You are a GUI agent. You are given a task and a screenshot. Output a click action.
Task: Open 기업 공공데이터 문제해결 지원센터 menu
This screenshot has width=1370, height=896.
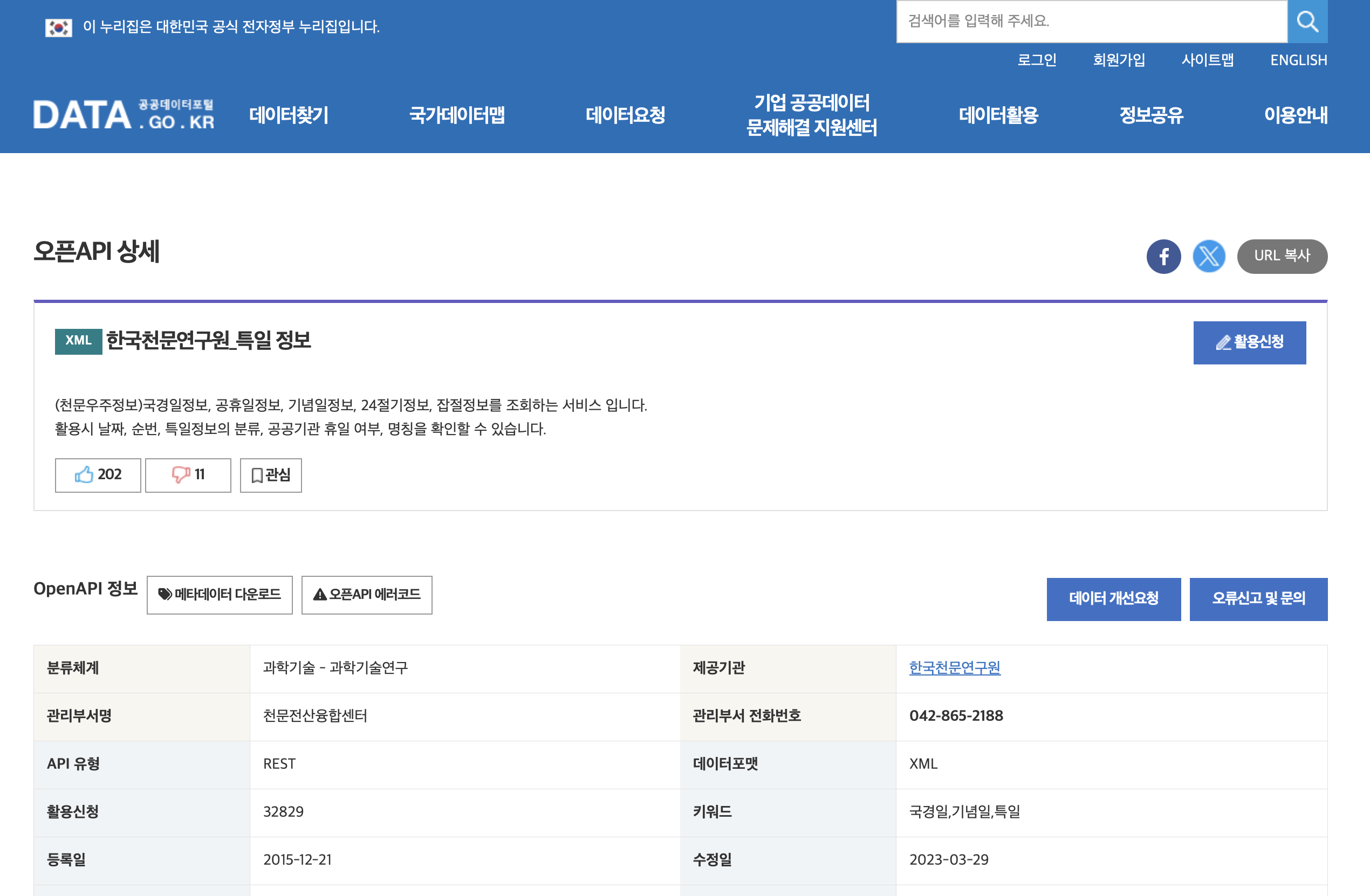pos(812,115)
